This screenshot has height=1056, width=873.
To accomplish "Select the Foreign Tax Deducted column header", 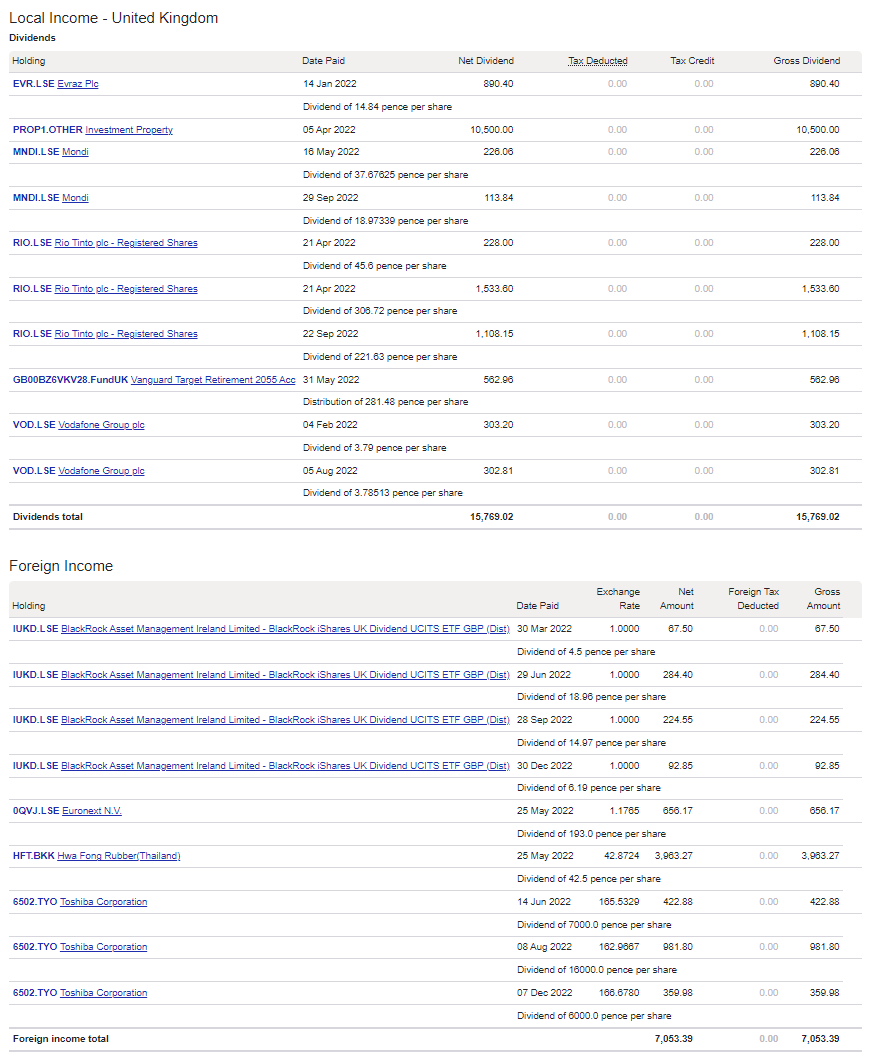I will 753,599.
